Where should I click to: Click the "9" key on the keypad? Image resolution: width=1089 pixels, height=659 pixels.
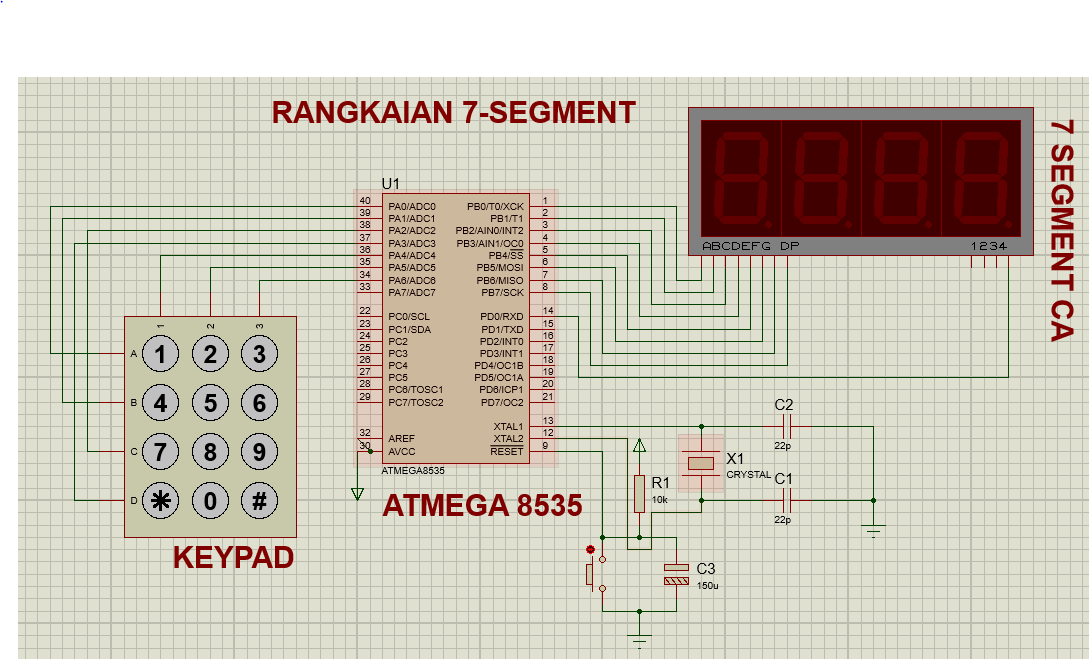click(259, 450)
